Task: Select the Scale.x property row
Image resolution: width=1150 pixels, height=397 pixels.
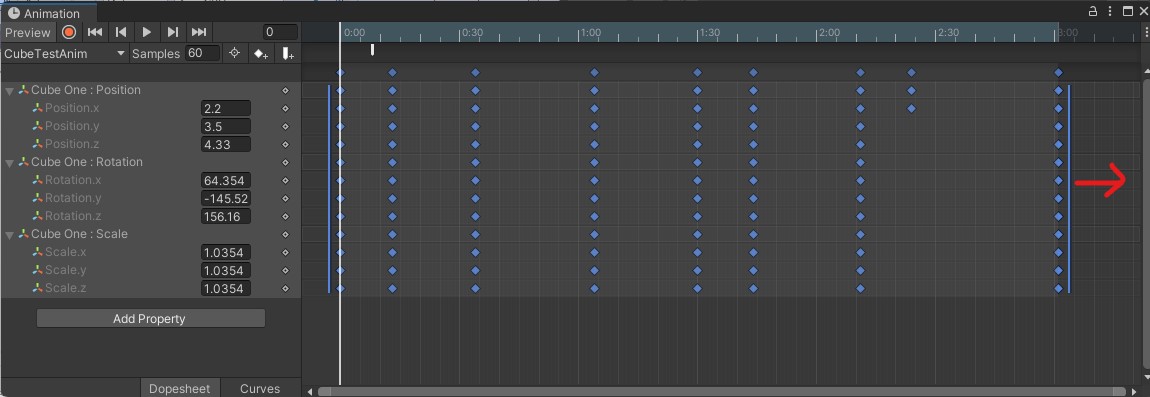Action: [150, 252]
